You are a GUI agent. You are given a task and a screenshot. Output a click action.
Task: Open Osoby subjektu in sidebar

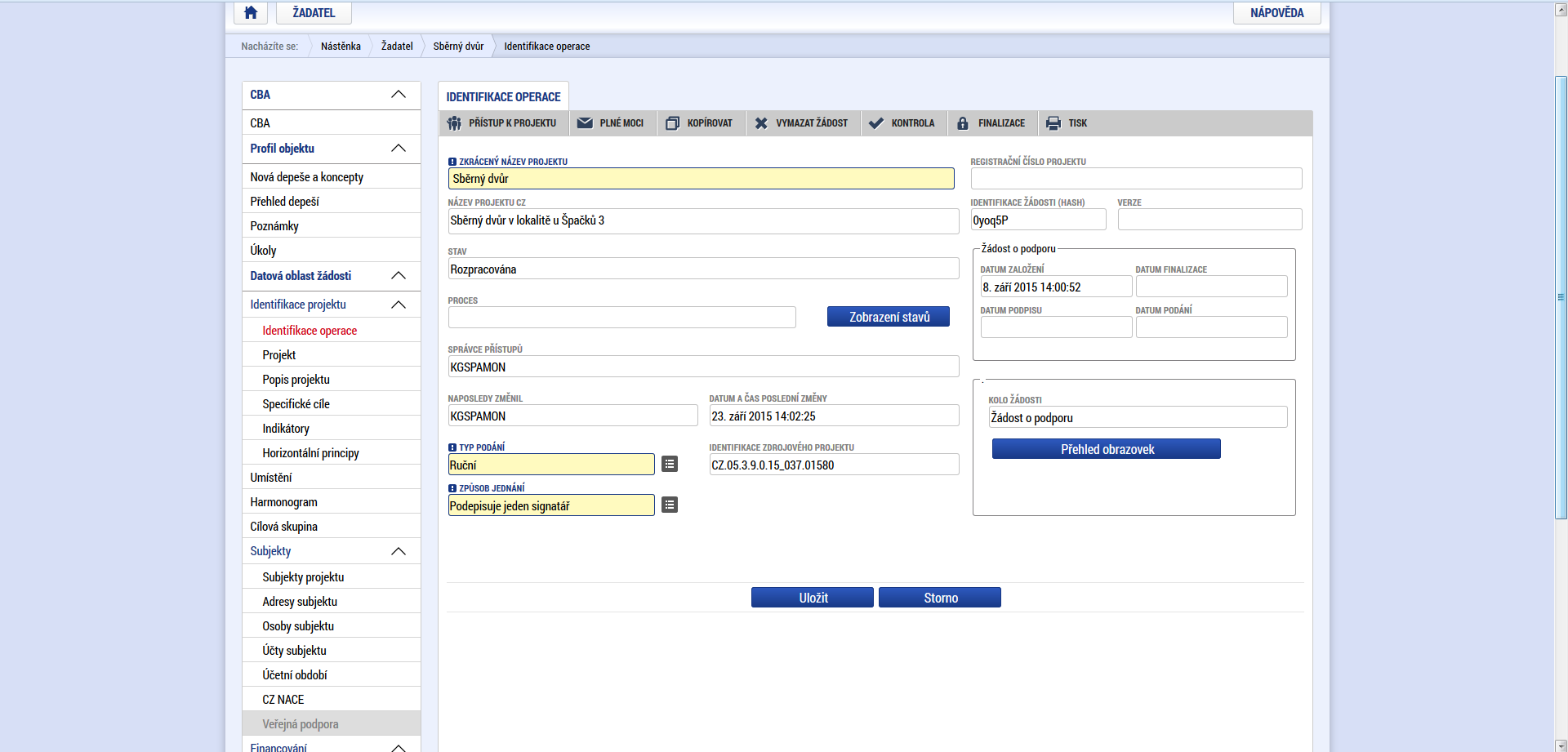(332, 626)
